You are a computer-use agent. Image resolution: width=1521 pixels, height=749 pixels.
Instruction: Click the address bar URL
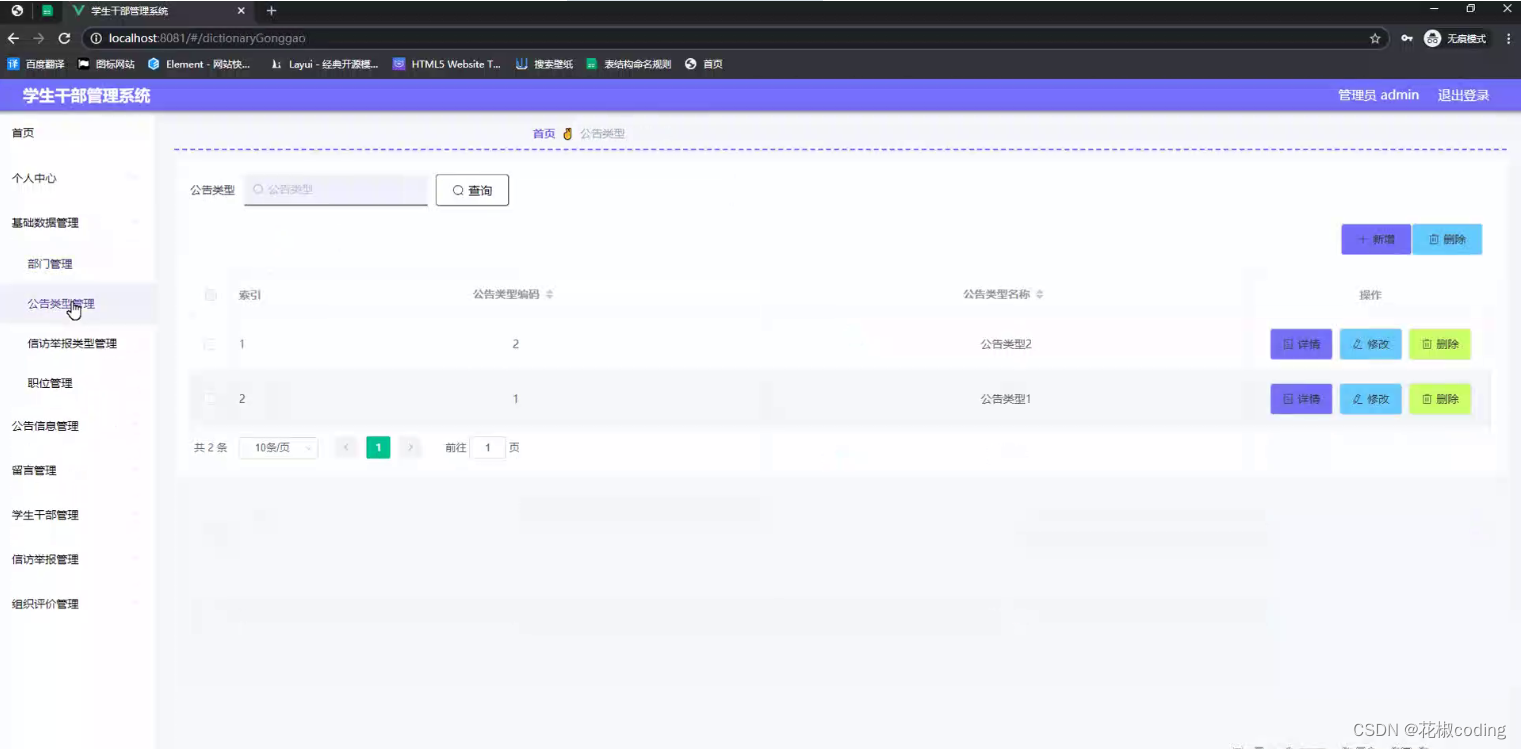[207, 38]
